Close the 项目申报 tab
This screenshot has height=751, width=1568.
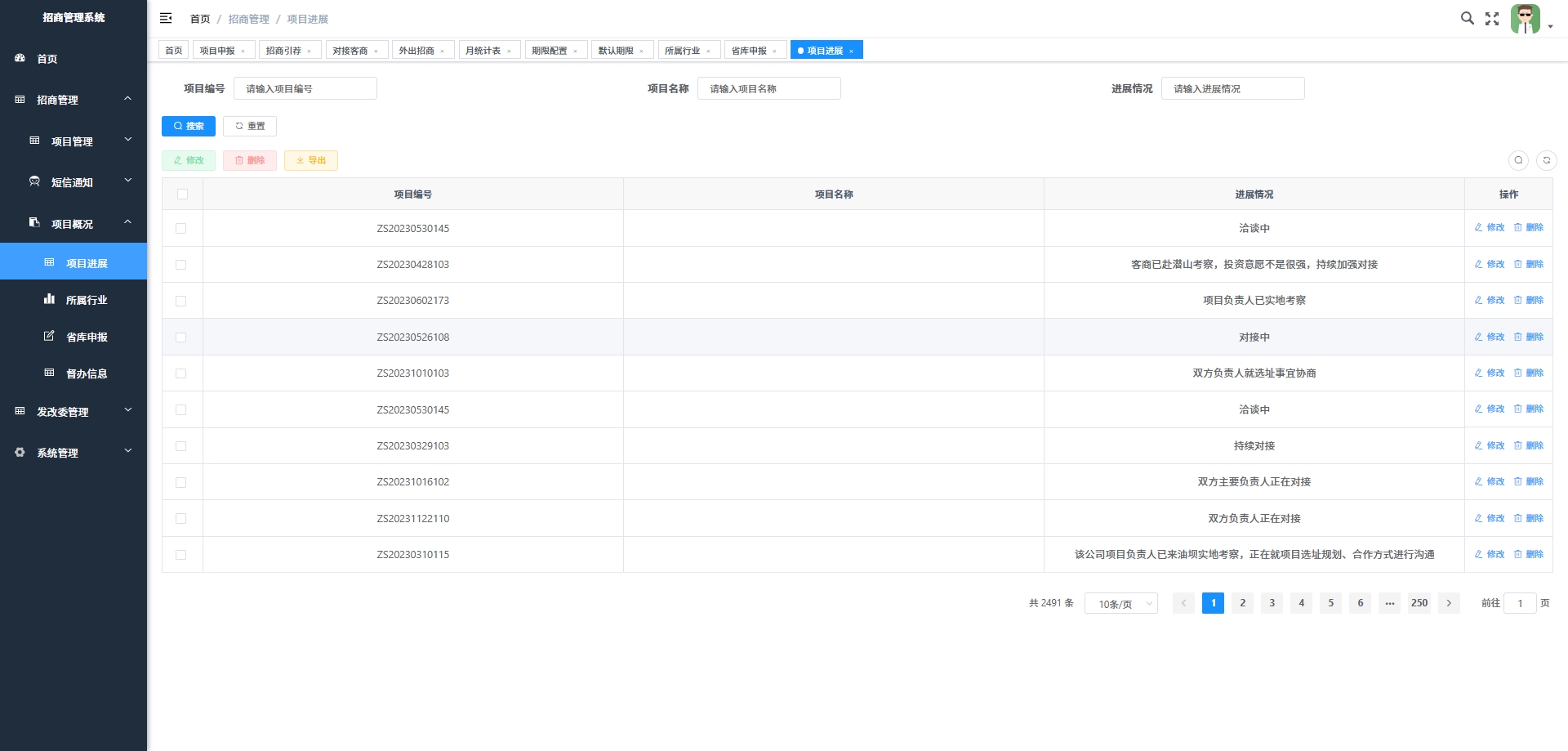tap(243, 51)
